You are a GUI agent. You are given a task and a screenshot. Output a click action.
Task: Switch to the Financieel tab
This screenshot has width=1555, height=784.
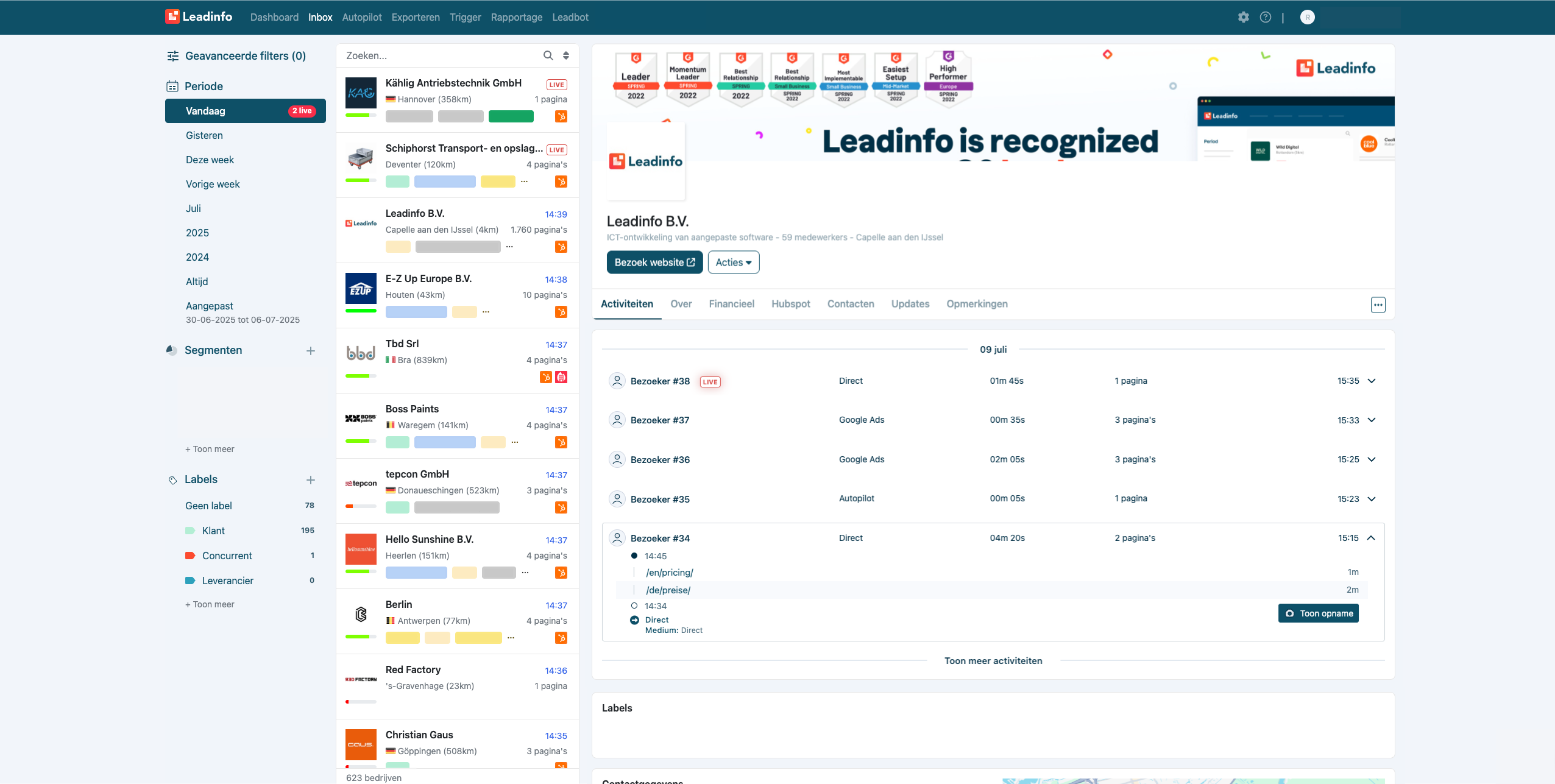click(731, 304)
